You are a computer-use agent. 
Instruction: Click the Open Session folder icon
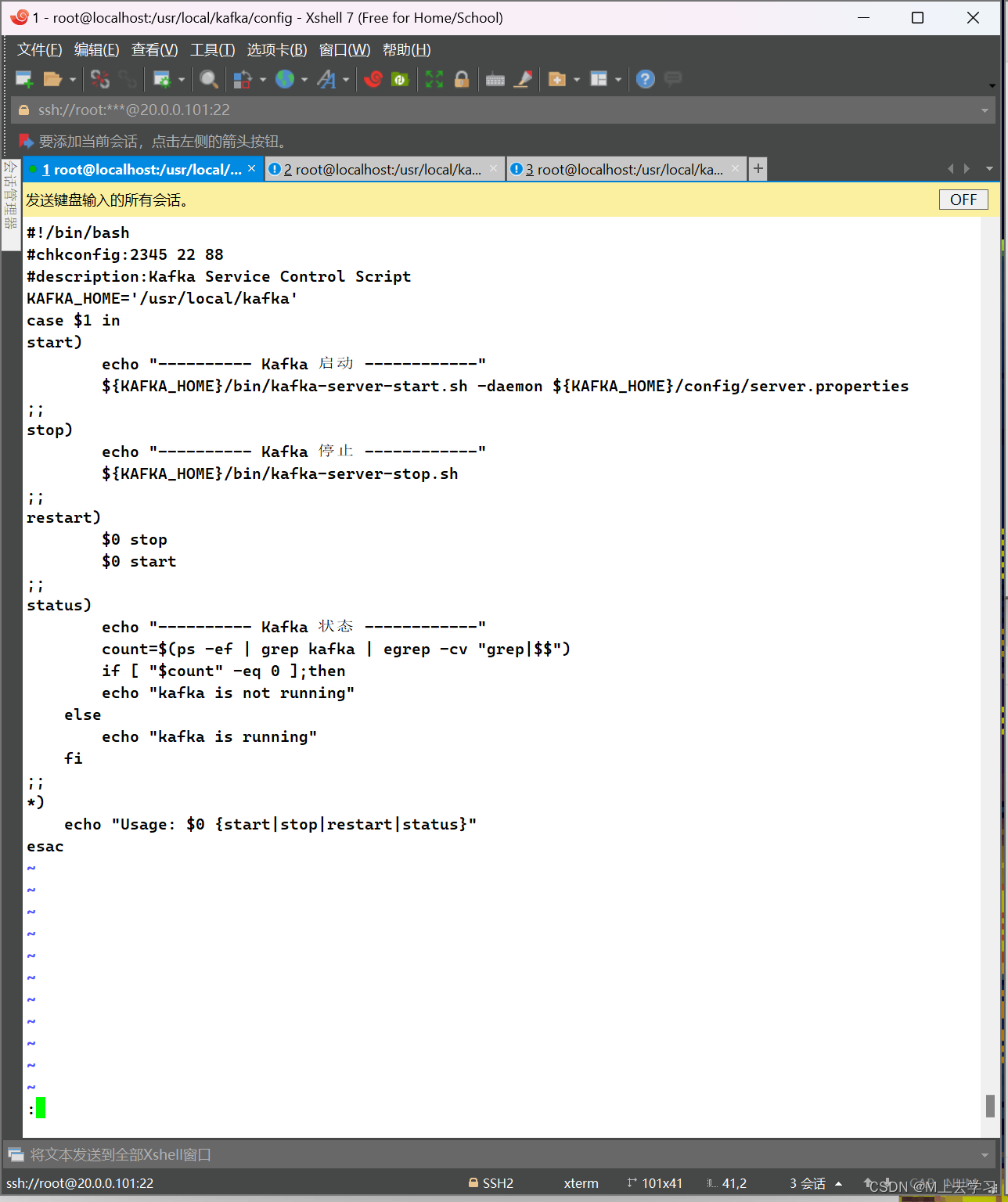pyautogui.click(x=52, y=79)
